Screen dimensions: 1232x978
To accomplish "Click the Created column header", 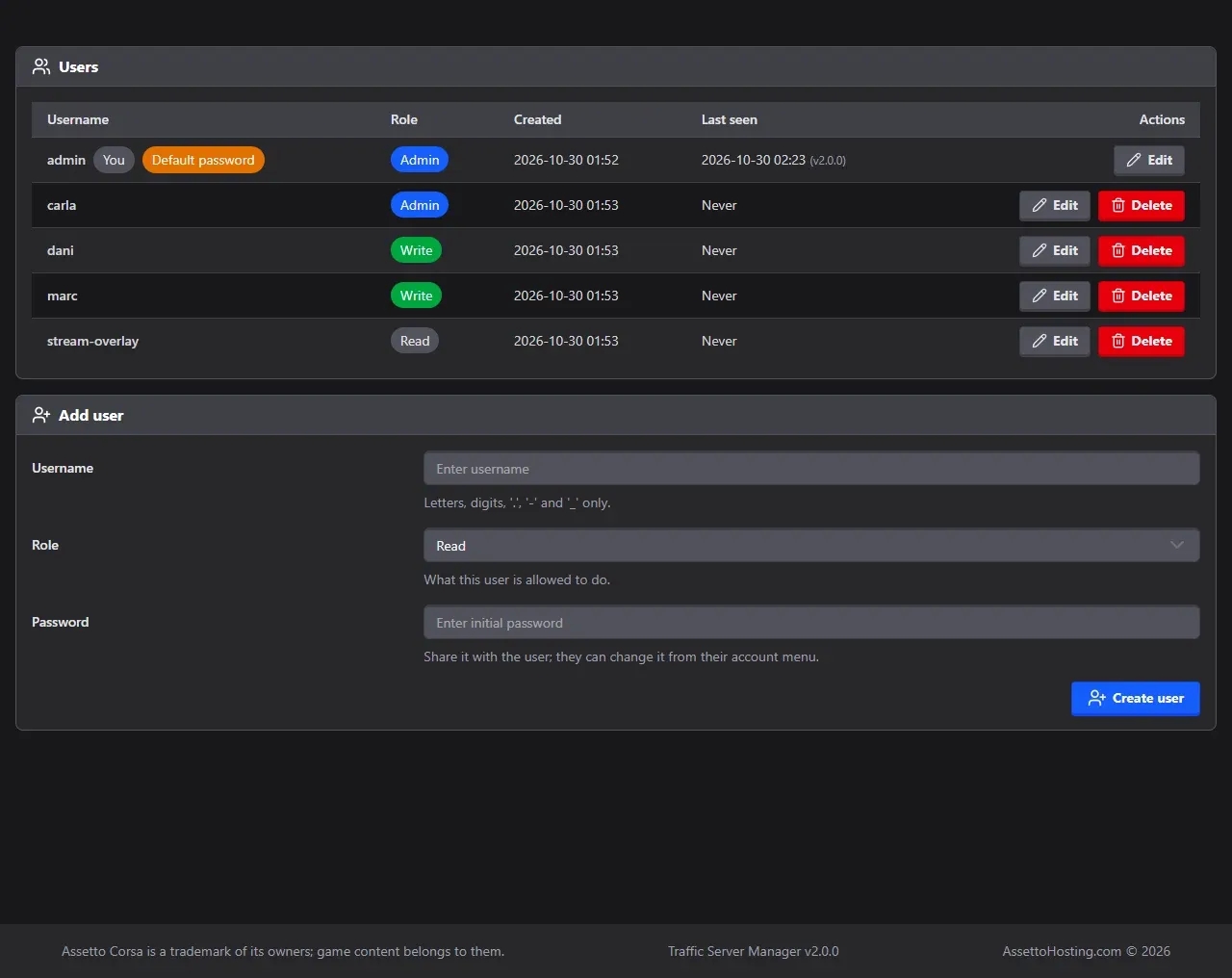I will [537, 119].
